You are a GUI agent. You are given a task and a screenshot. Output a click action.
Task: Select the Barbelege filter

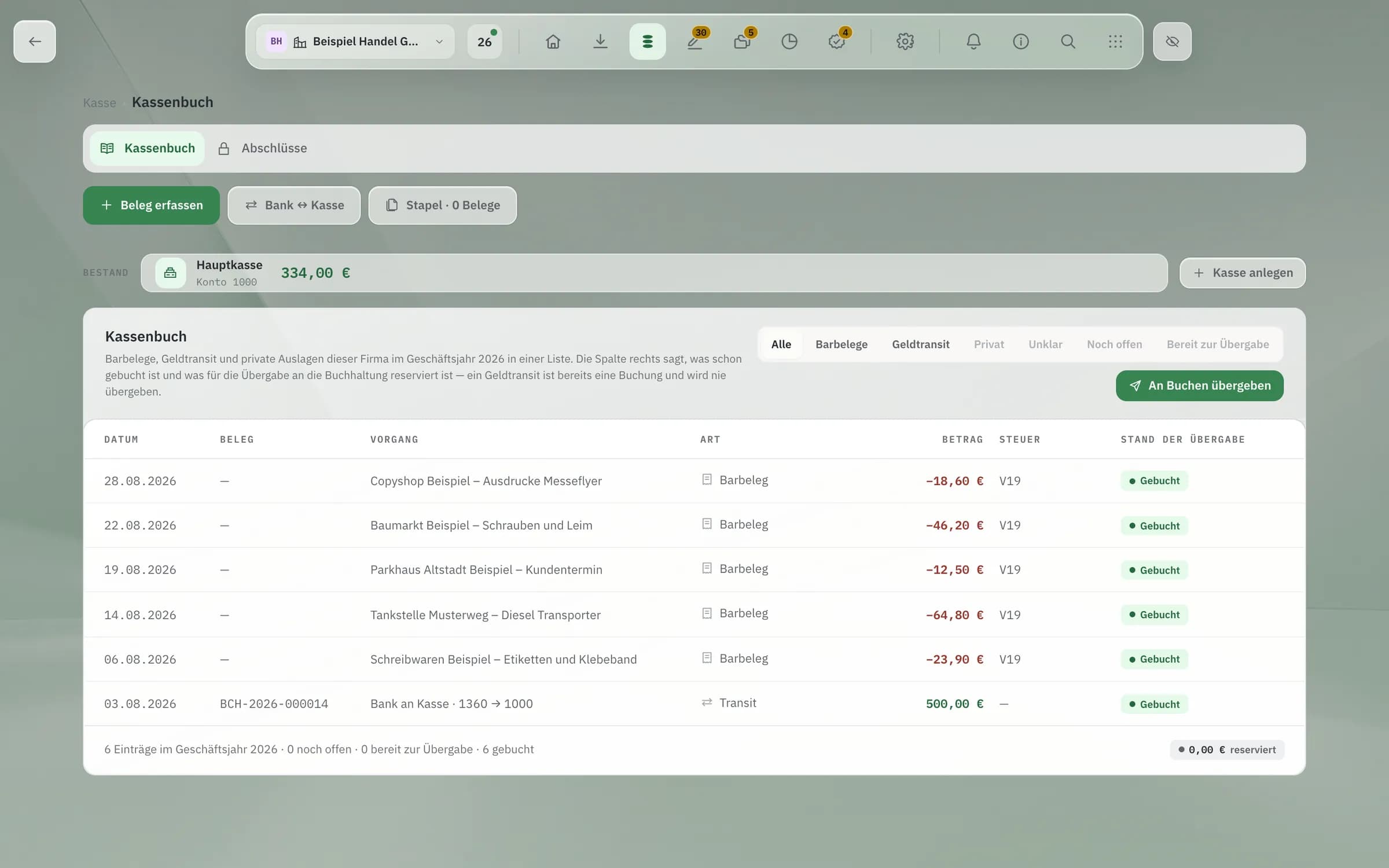click(842, 344)
